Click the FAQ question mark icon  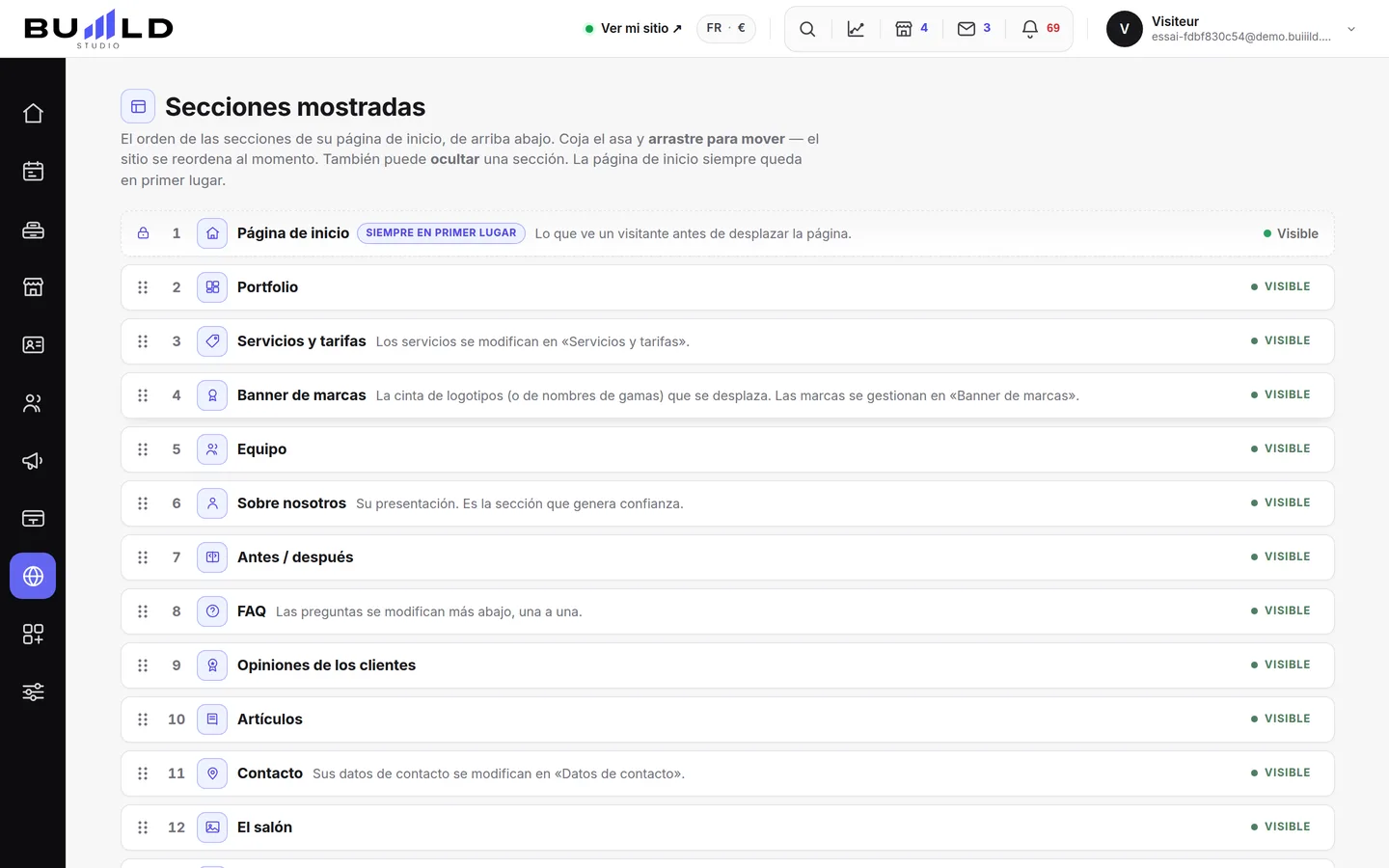coord(212,611)
